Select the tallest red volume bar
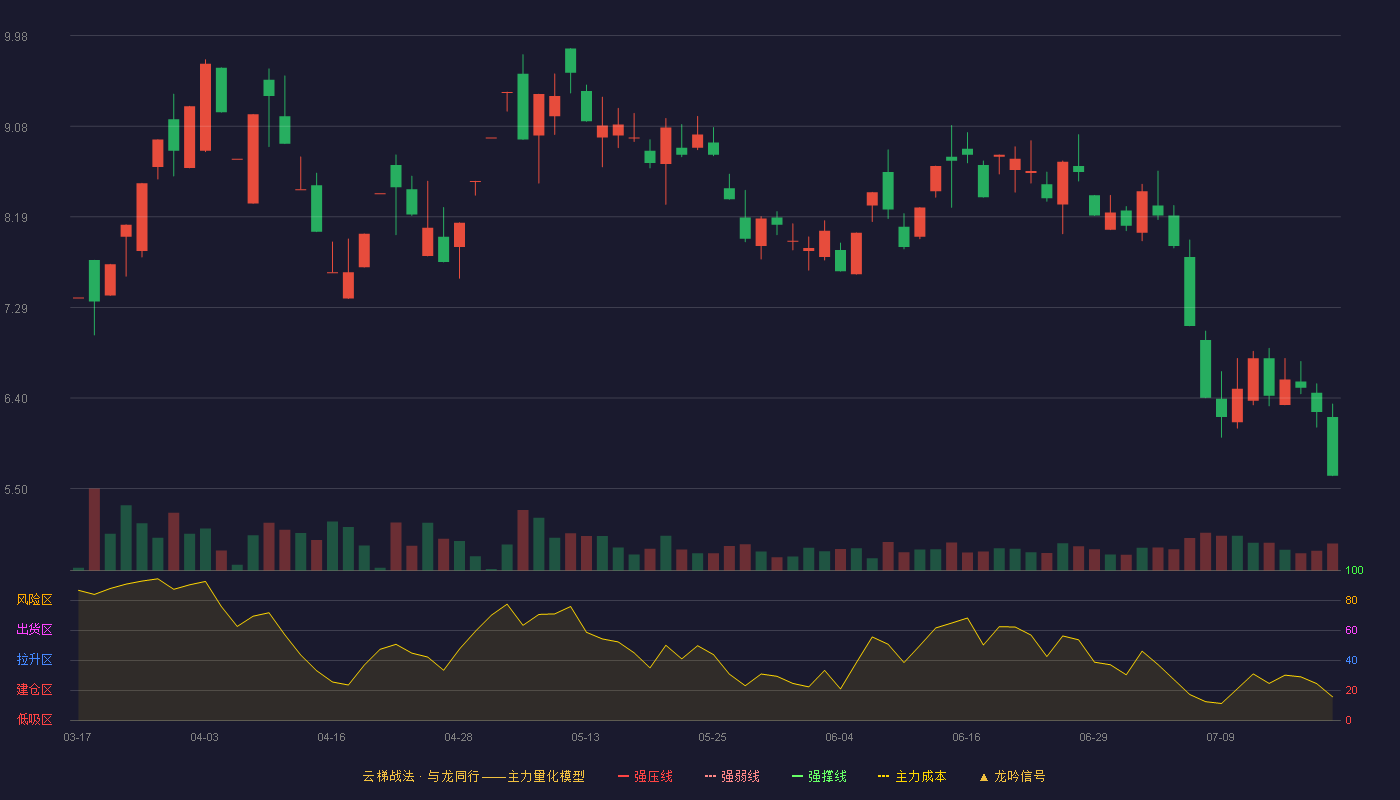 click(94, 529)
